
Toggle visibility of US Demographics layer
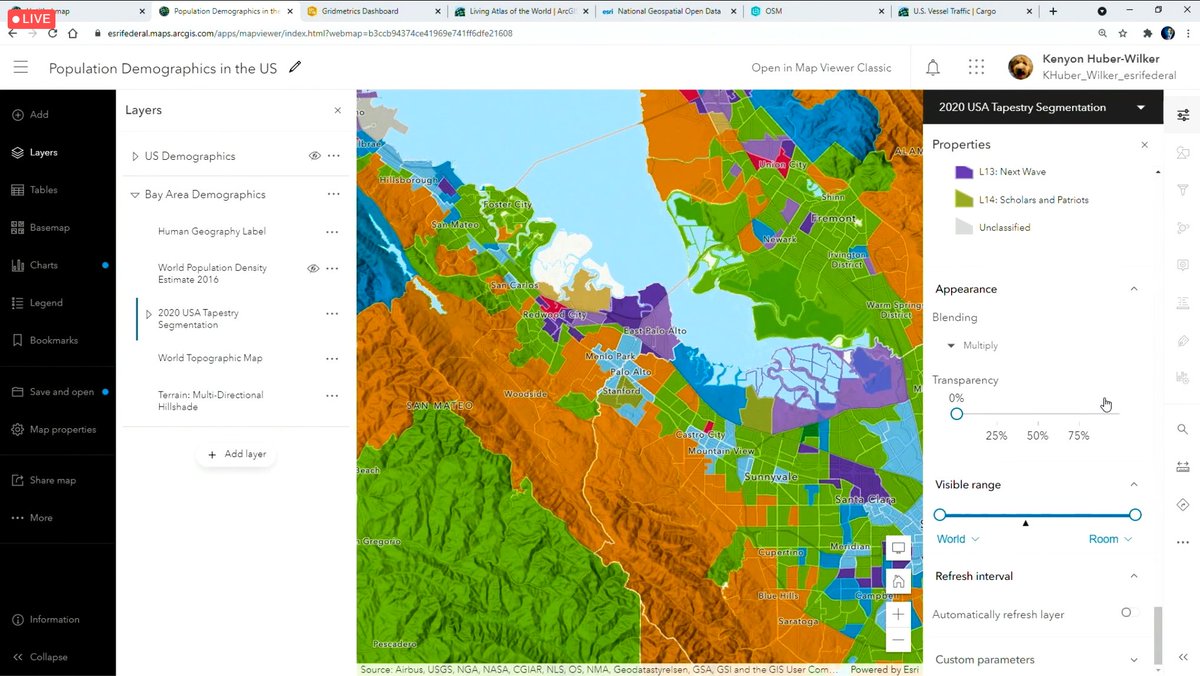tap(314, 156)
